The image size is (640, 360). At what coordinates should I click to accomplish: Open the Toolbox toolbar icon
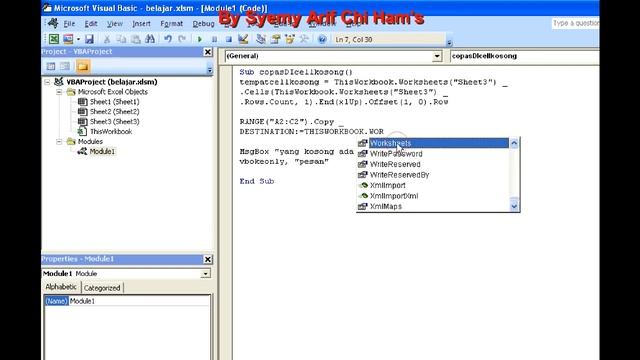click(x=304, y=39)
